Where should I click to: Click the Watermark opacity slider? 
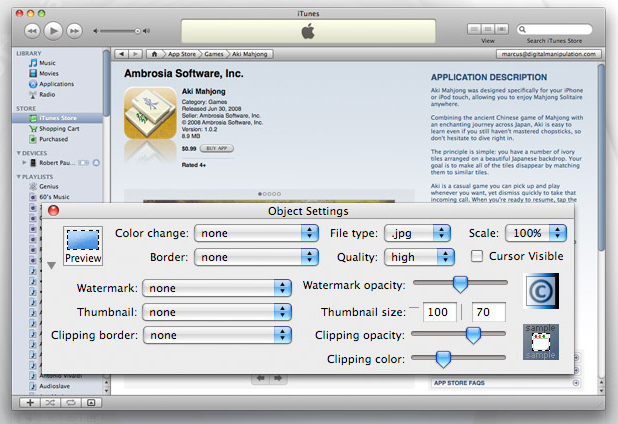pos(460,283)
